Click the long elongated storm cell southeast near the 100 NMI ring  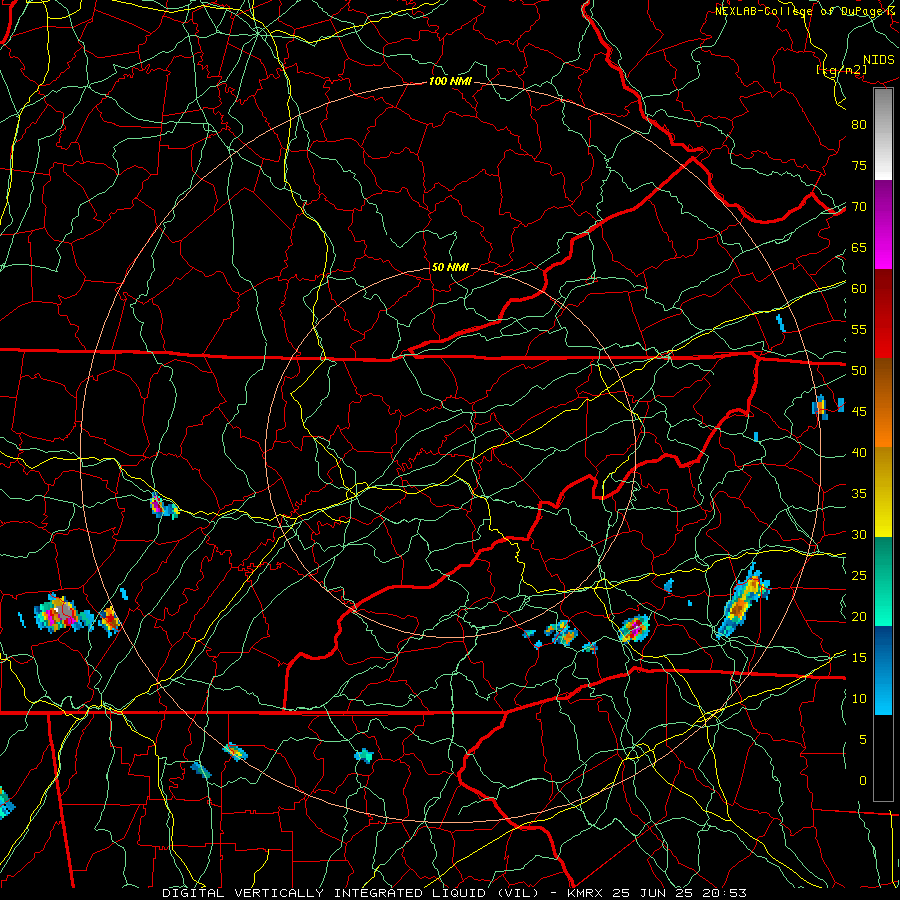(742, 601)
